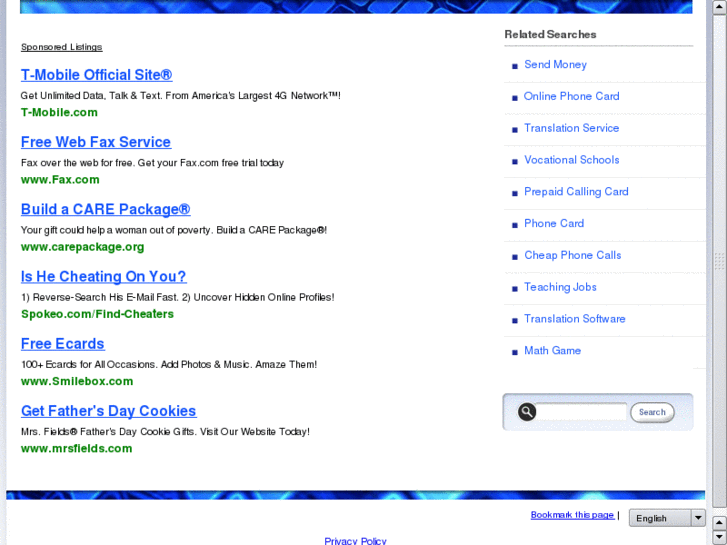Select Vocational Schools related search
727x545 pixels.
pos(572,160)
